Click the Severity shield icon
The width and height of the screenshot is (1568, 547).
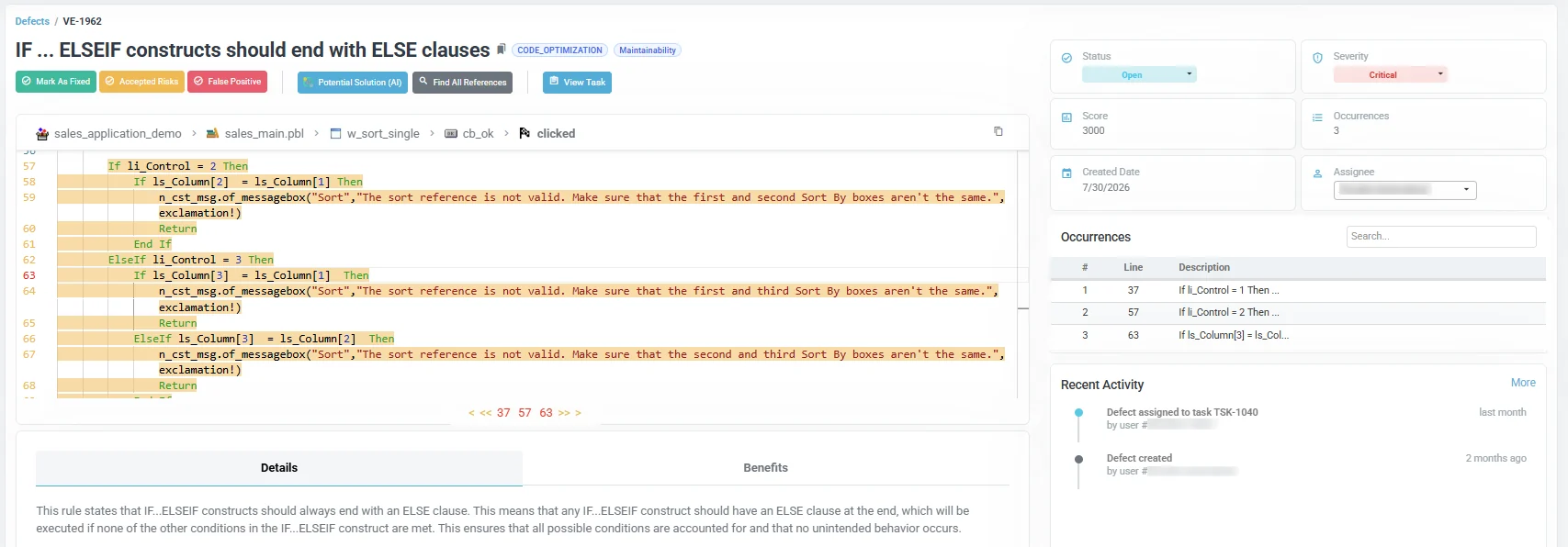click(x=1317, y=58)
